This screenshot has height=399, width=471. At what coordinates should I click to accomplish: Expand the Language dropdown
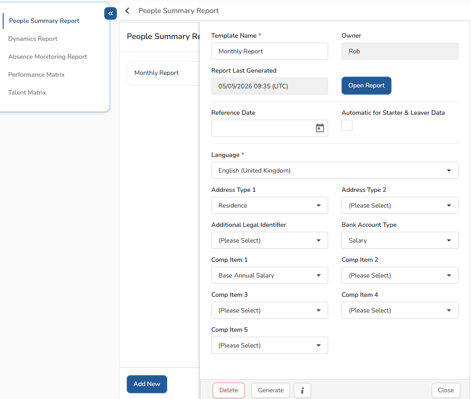point(335,171)
